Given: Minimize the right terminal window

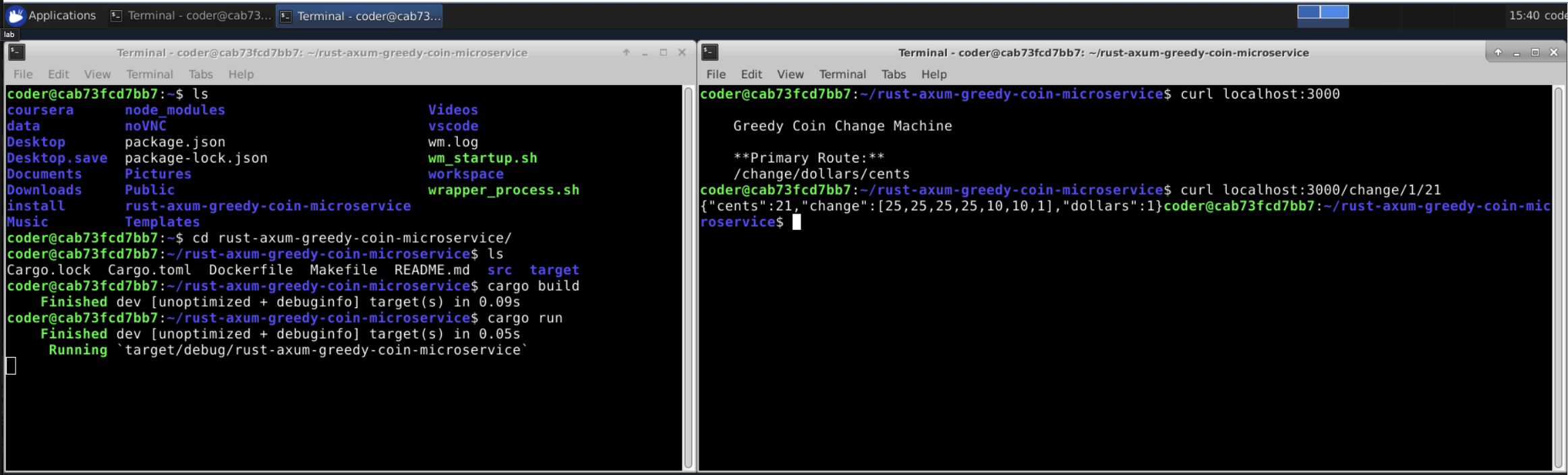Looking at the screenshot, I should (x=1517, y=53).
